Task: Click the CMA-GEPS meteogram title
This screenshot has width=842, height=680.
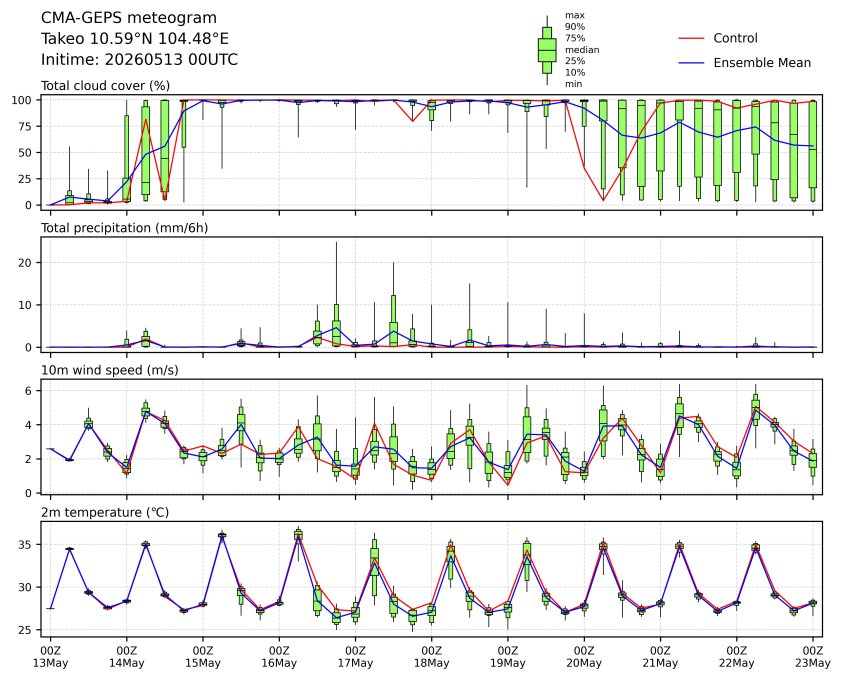Action: click(129, 18)
